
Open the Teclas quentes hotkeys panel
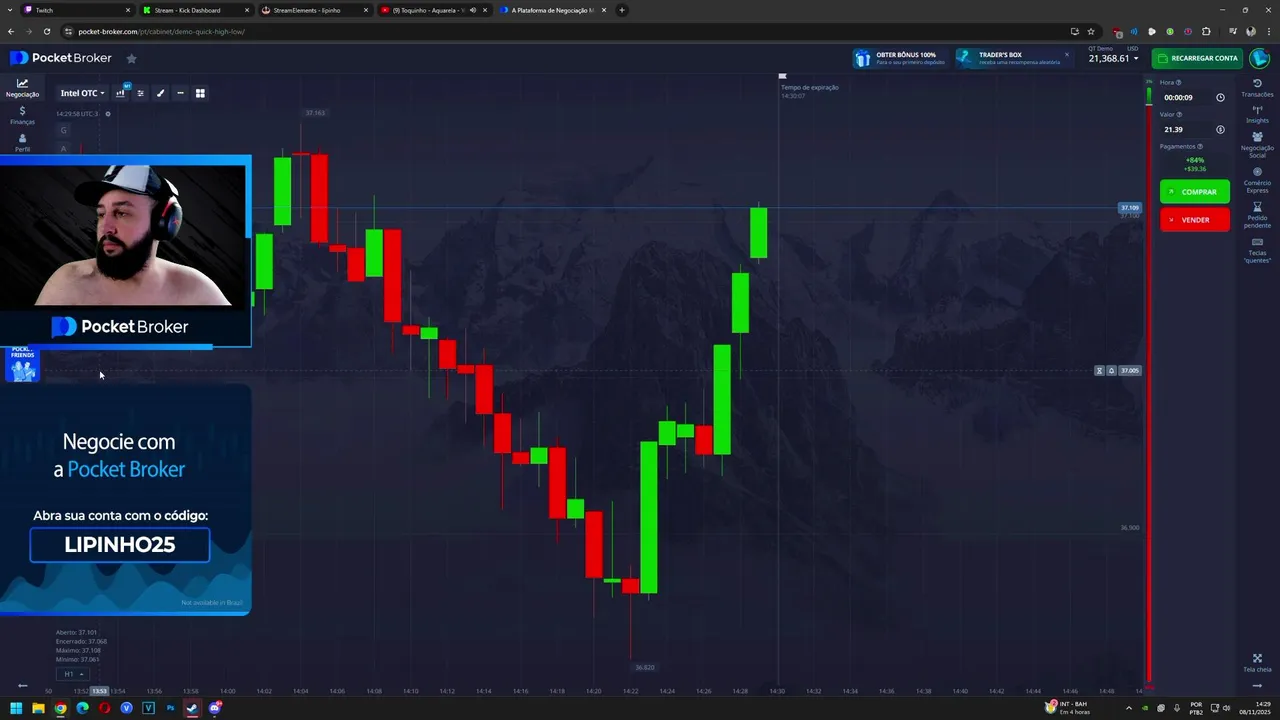tap(1257, 250)
